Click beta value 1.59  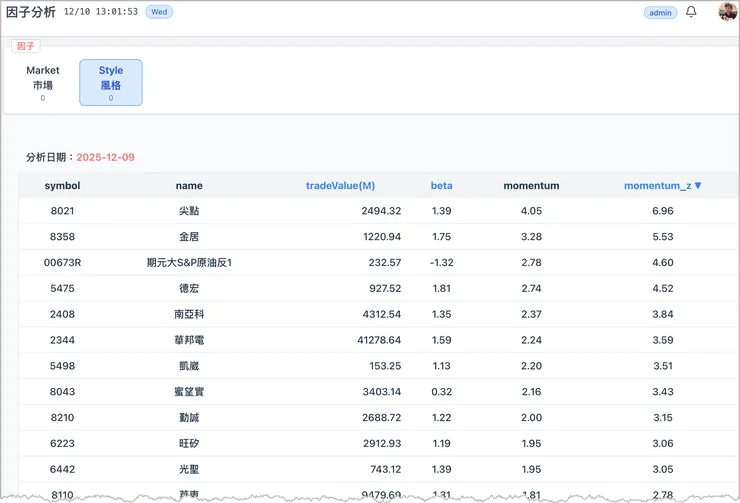point(441,340)
